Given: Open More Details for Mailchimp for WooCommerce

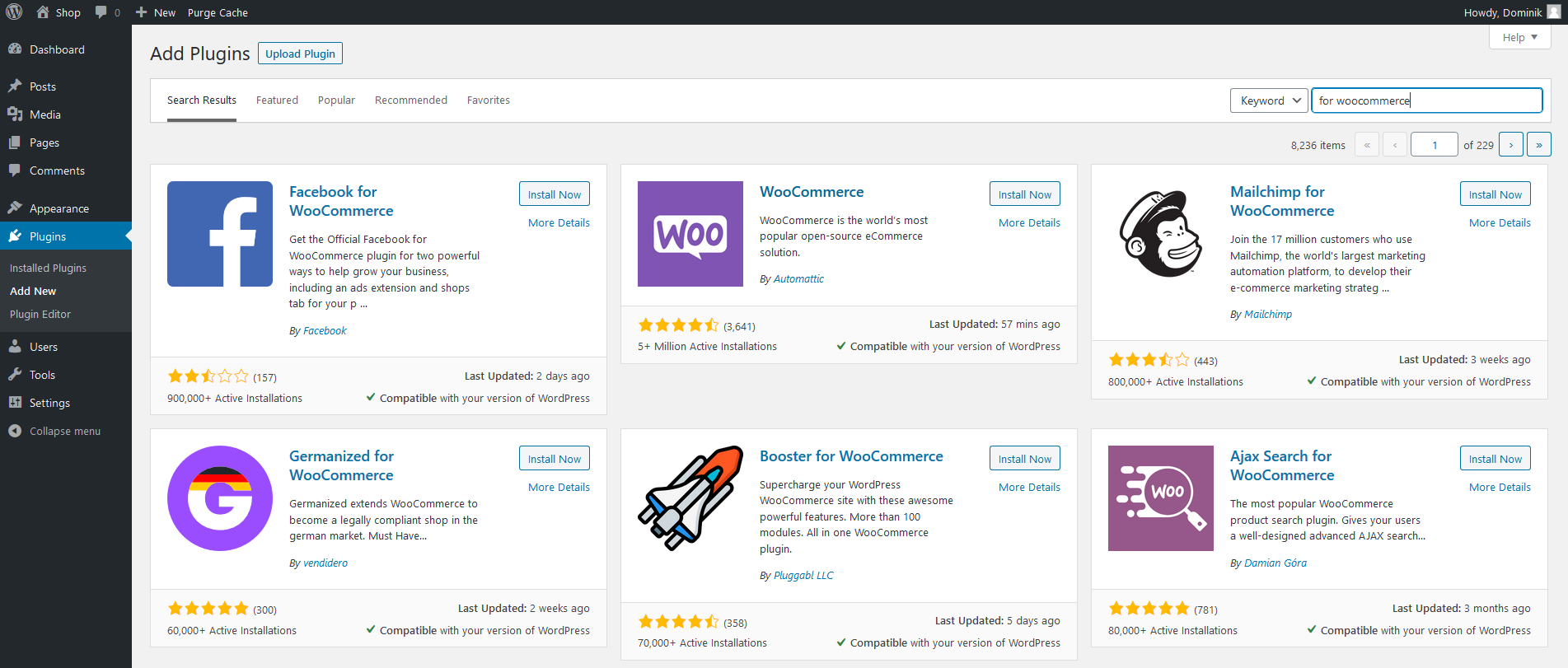Looking at the screenshot, I should coord(1500,223).
